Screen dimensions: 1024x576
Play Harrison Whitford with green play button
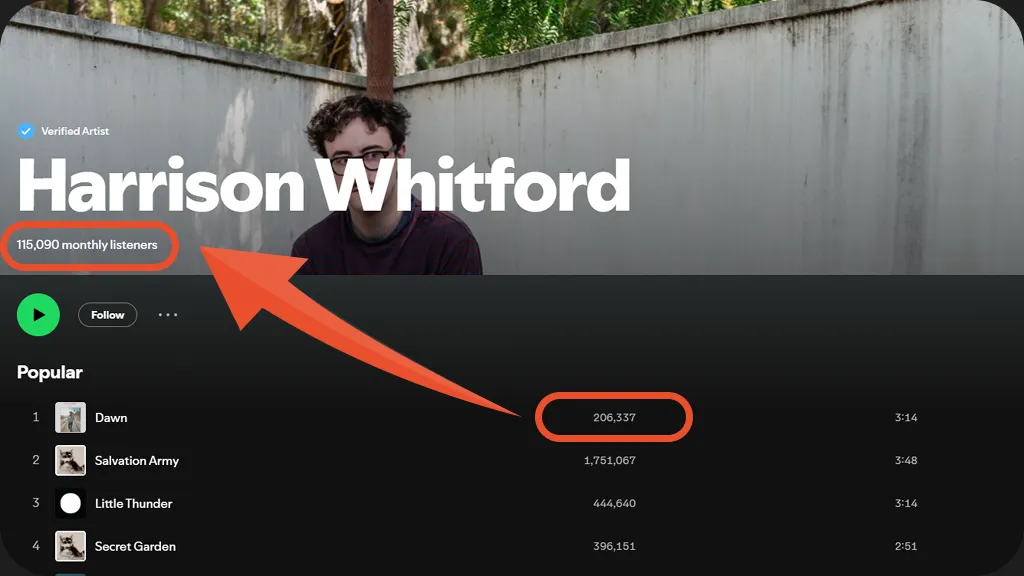coord(39,315)
